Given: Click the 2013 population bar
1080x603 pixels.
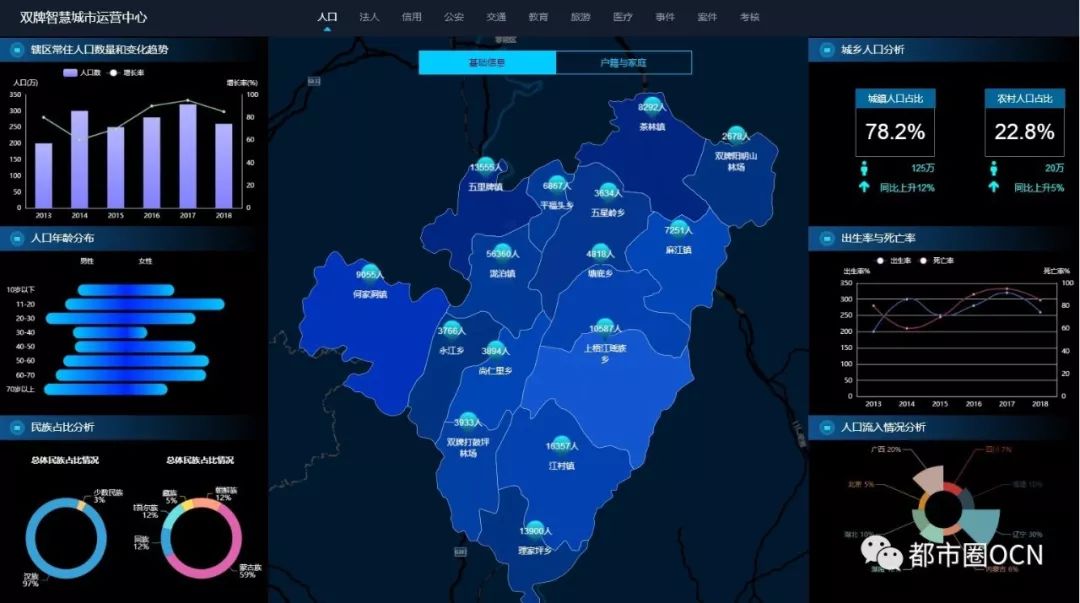Looking at the screenshot, I should pyautogui.click(x=43, y=175).
